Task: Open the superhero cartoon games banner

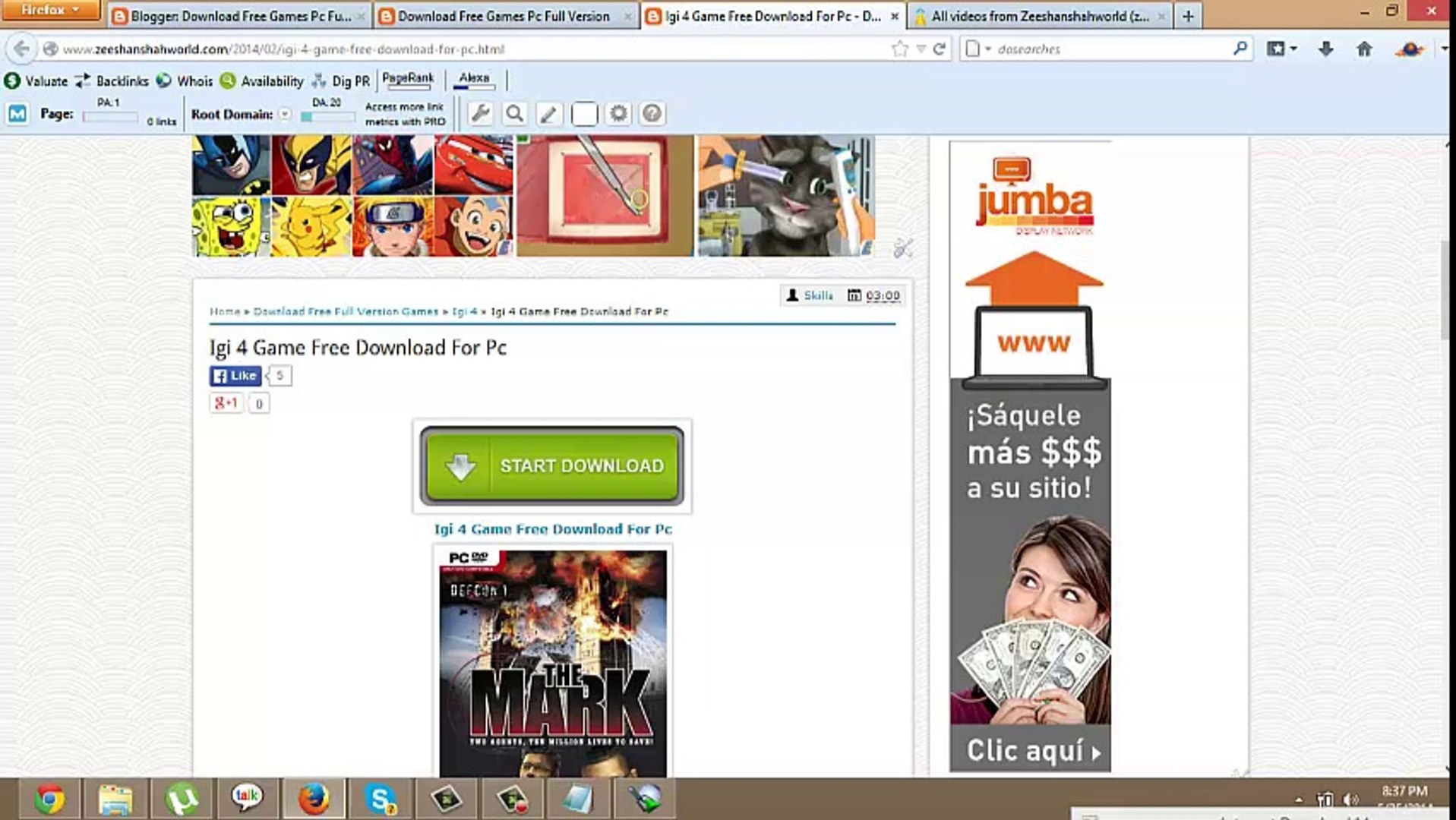Action: pos(352,196)
